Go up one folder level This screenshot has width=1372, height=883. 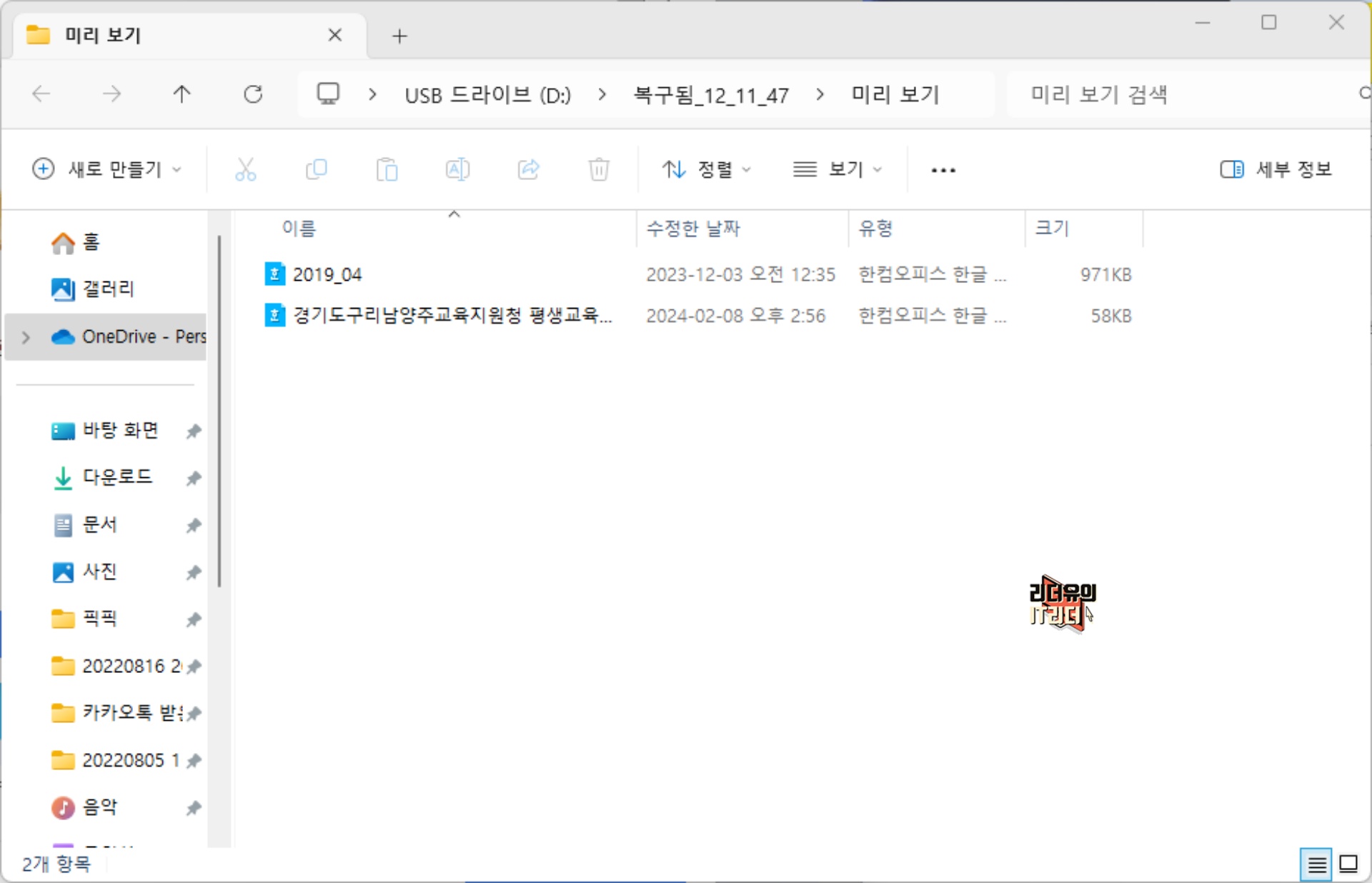pos(182,94)
